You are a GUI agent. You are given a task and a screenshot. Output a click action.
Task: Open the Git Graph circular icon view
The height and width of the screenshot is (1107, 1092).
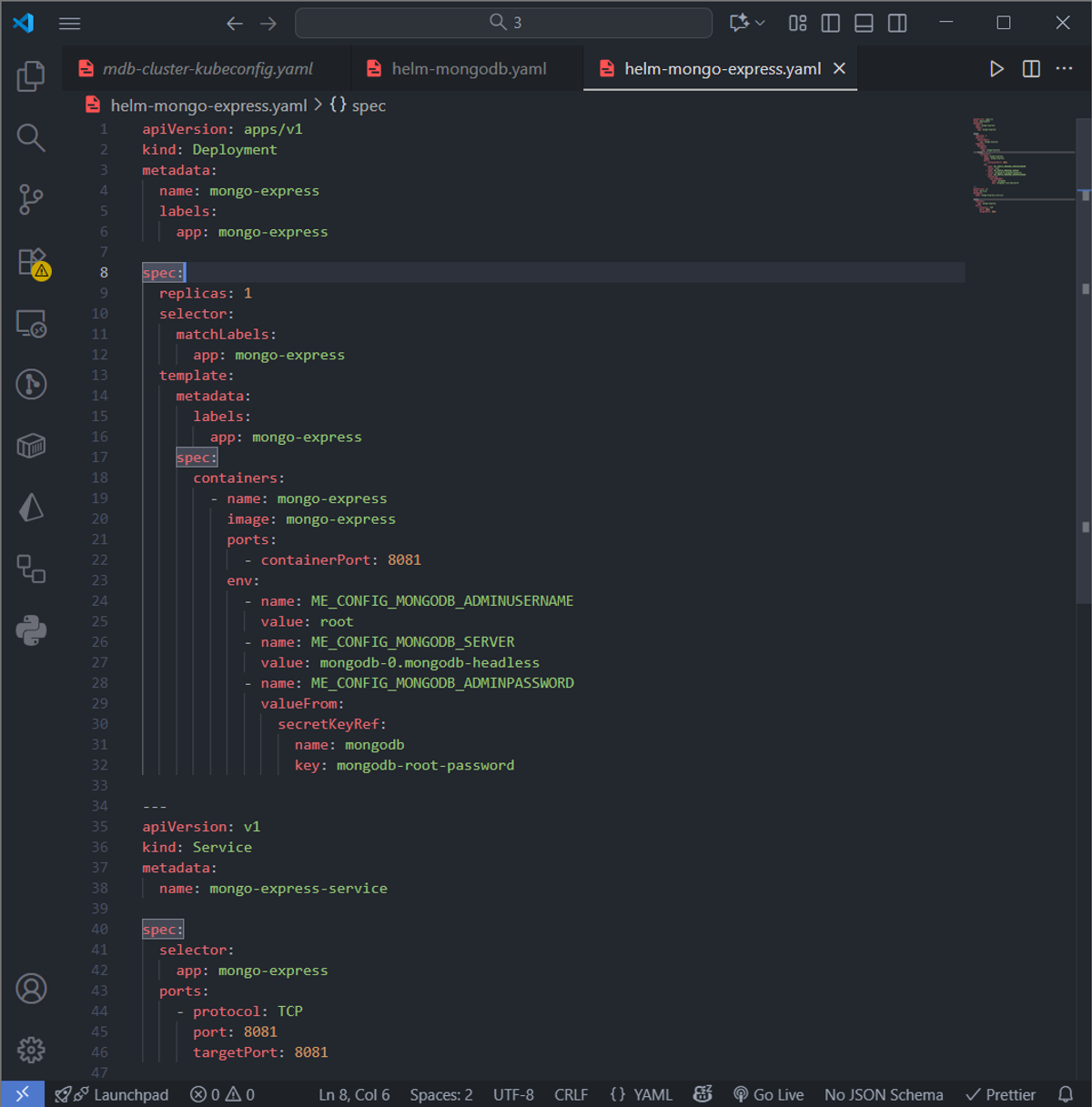[x=31, y=384]
